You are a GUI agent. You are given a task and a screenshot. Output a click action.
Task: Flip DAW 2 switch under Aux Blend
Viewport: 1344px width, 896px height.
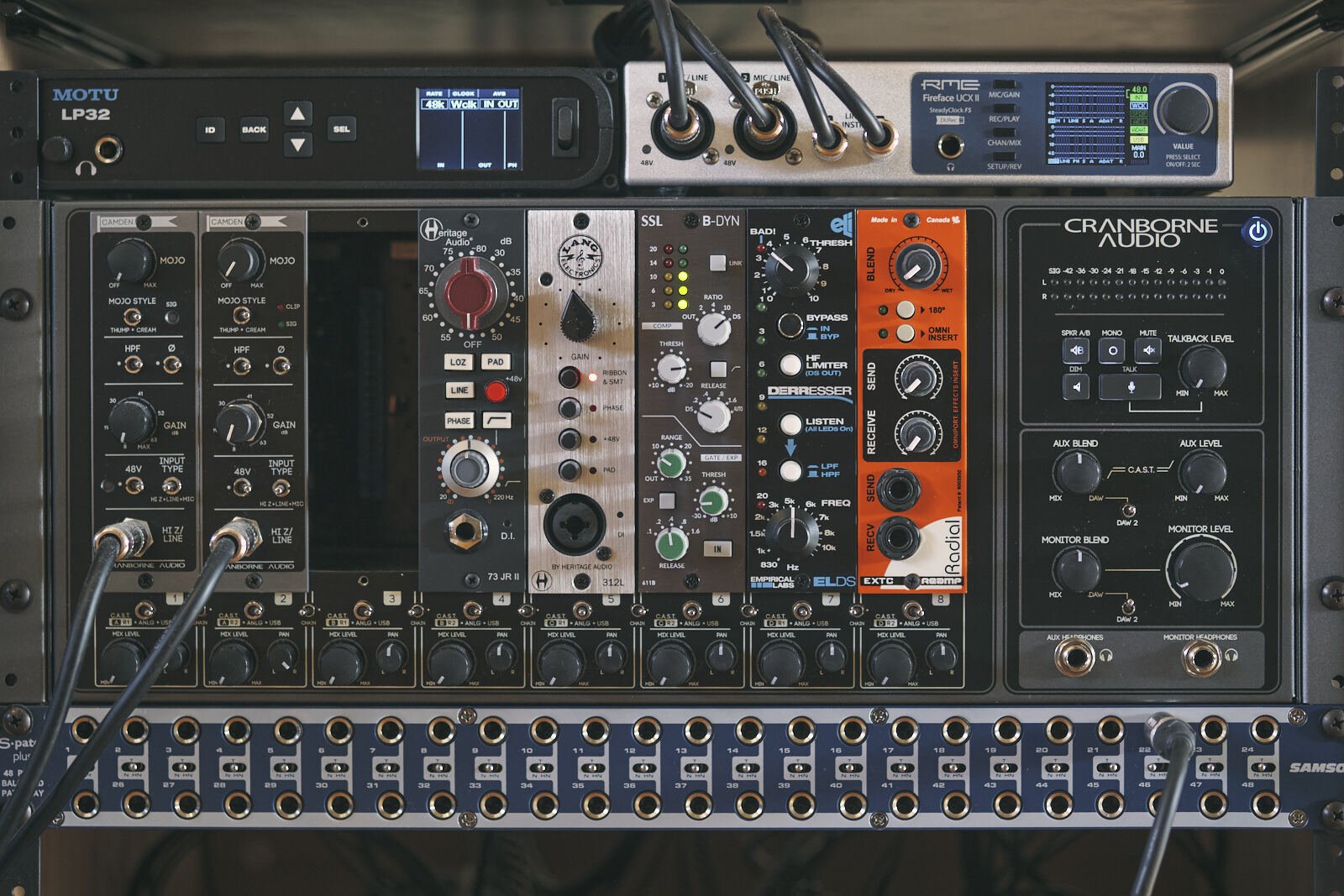coord(1129,510)
